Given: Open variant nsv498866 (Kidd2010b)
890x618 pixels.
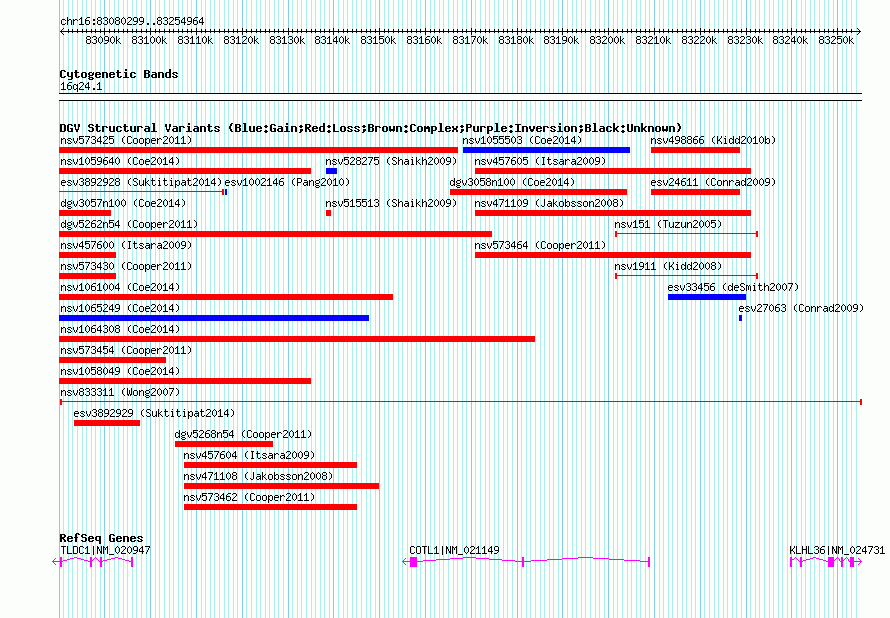Looking at the screenshot, I should click(x=713, y=140).
